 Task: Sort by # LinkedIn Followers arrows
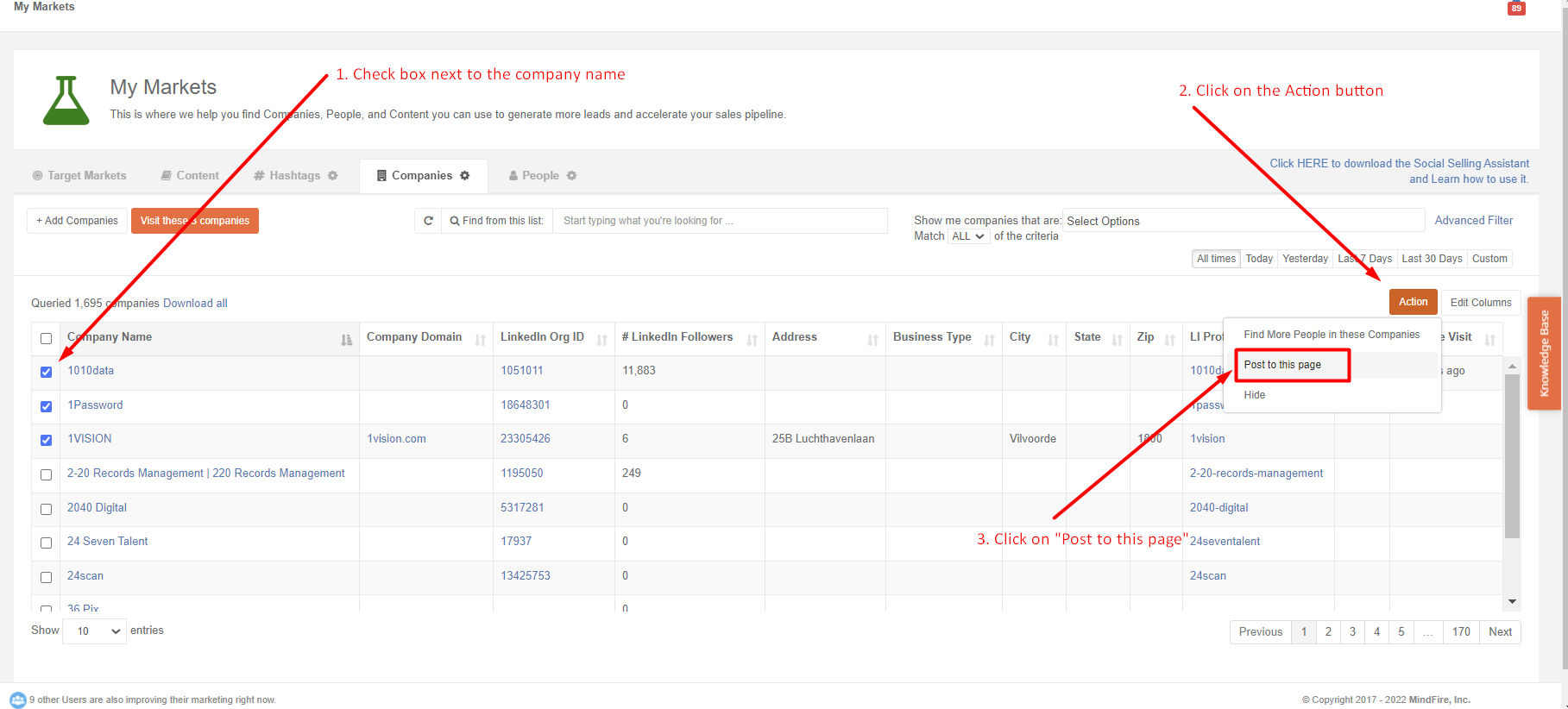click(x=753, y=340)
